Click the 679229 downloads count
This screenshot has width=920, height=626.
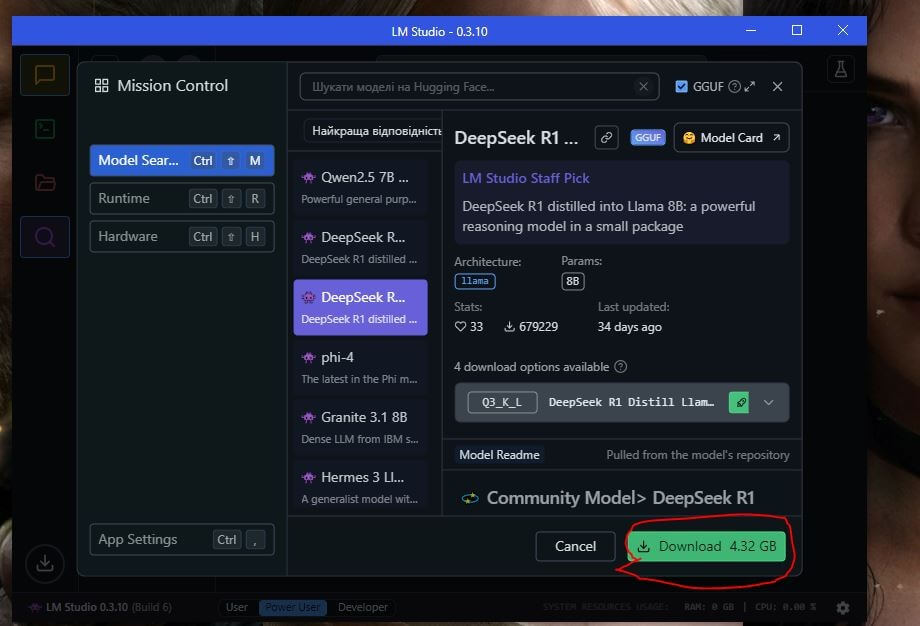click(x=539, y=327)
